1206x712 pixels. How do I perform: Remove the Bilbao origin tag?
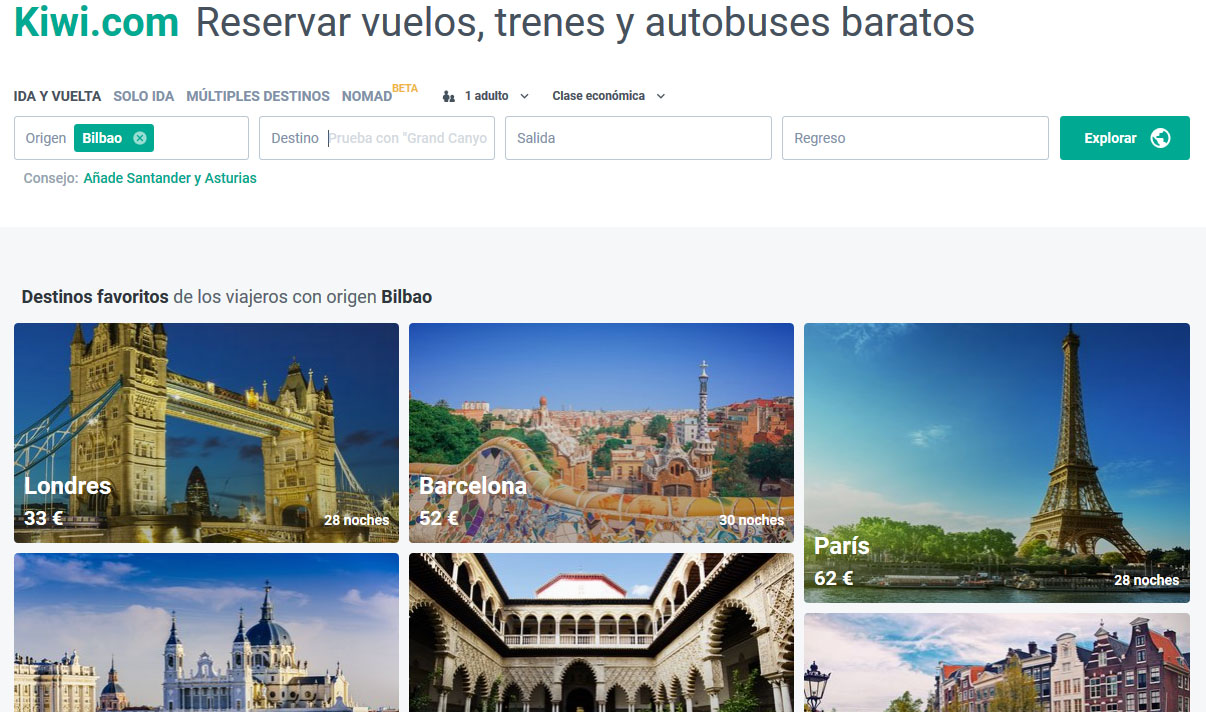[x=140, y=138]
